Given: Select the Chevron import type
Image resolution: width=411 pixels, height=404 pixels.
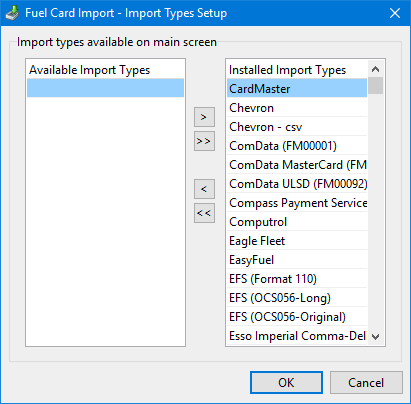Looking at the screenshot, I should pyautogui.click(x=297, y=108).
